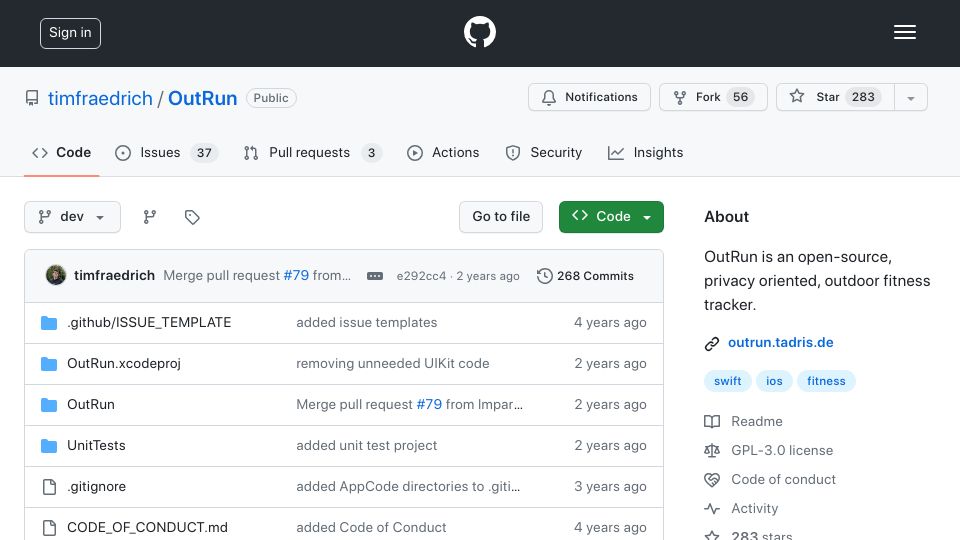Click the Notifications button
960x540 pixels.
[x=589, y=97]
